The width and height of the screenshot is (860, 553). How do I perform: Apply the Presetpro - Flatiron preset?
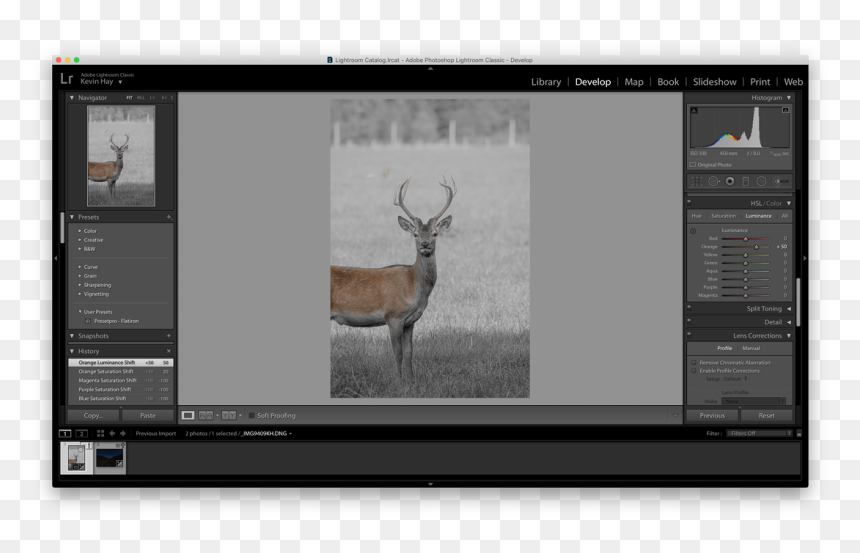[x=116, y=321]
